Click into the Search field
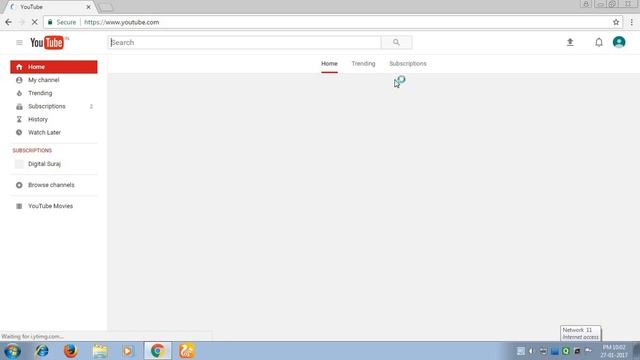 click(244, 42)
